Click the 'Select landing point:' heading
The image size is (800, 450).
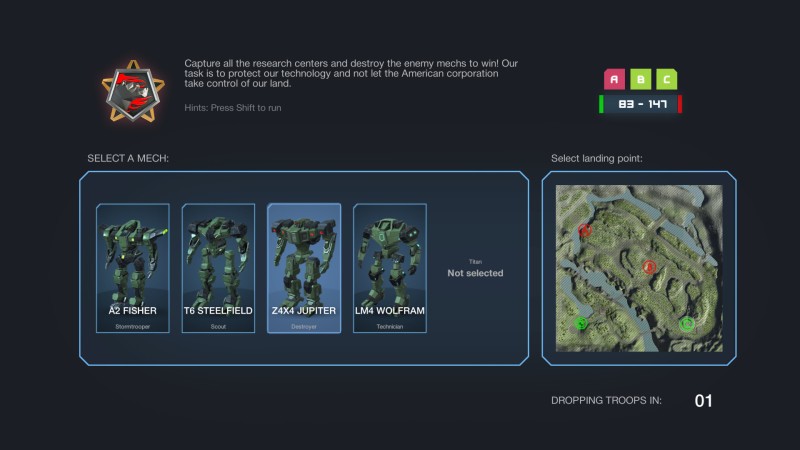[597, 159]
